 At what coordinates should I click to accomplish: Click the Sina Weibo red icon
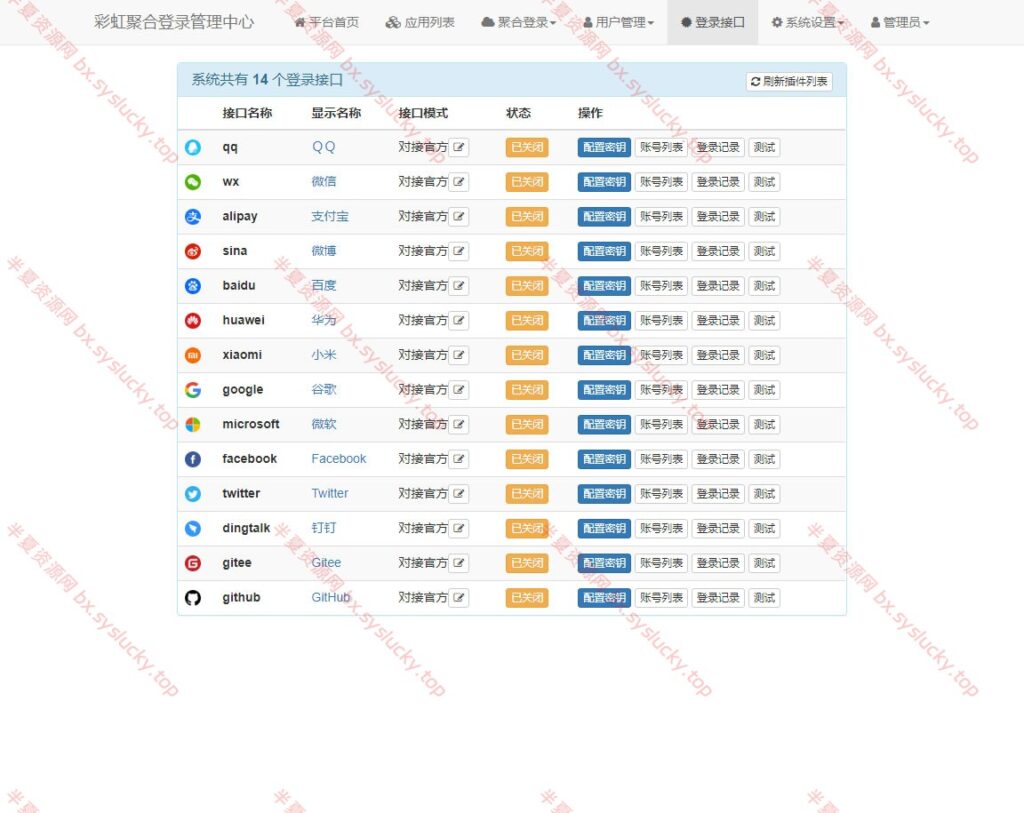(x=193, y=251)
